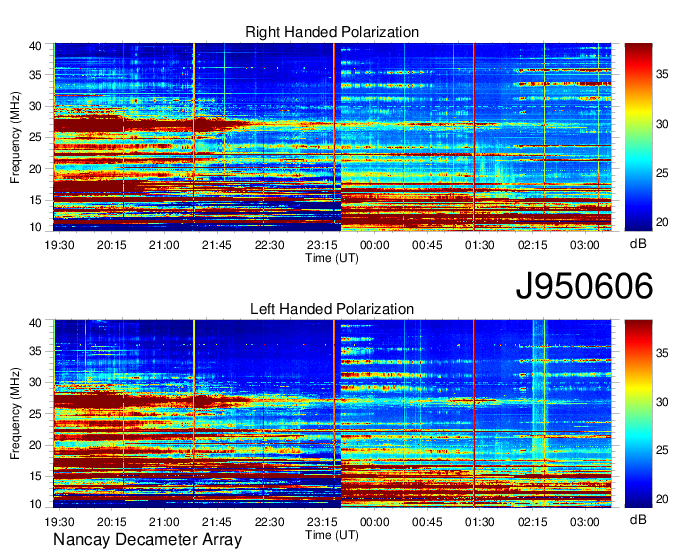Viewport: 680px width, 552px height.
Task: Click the "dB" label under Left Handed color bar
Action: click(638, 519)
